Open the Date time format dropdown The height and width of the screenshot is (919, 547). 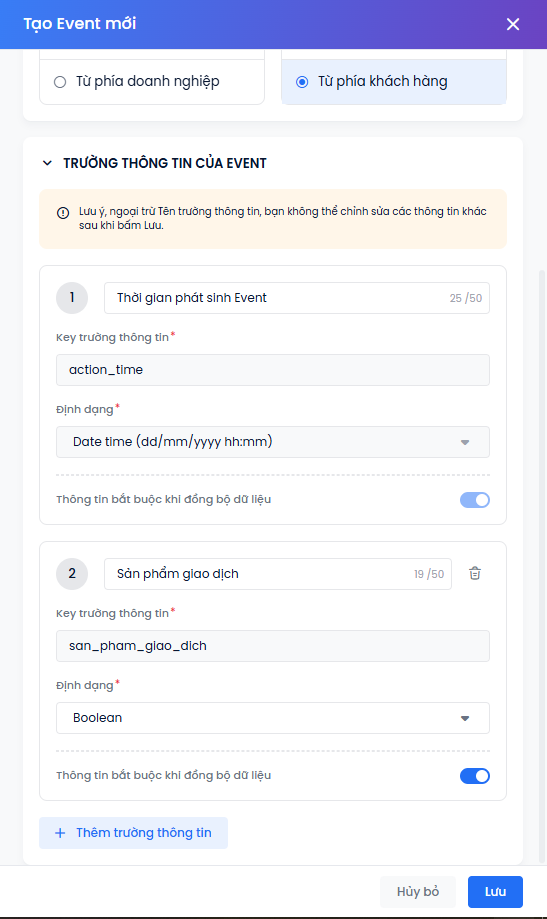click(x=273, y=442)
